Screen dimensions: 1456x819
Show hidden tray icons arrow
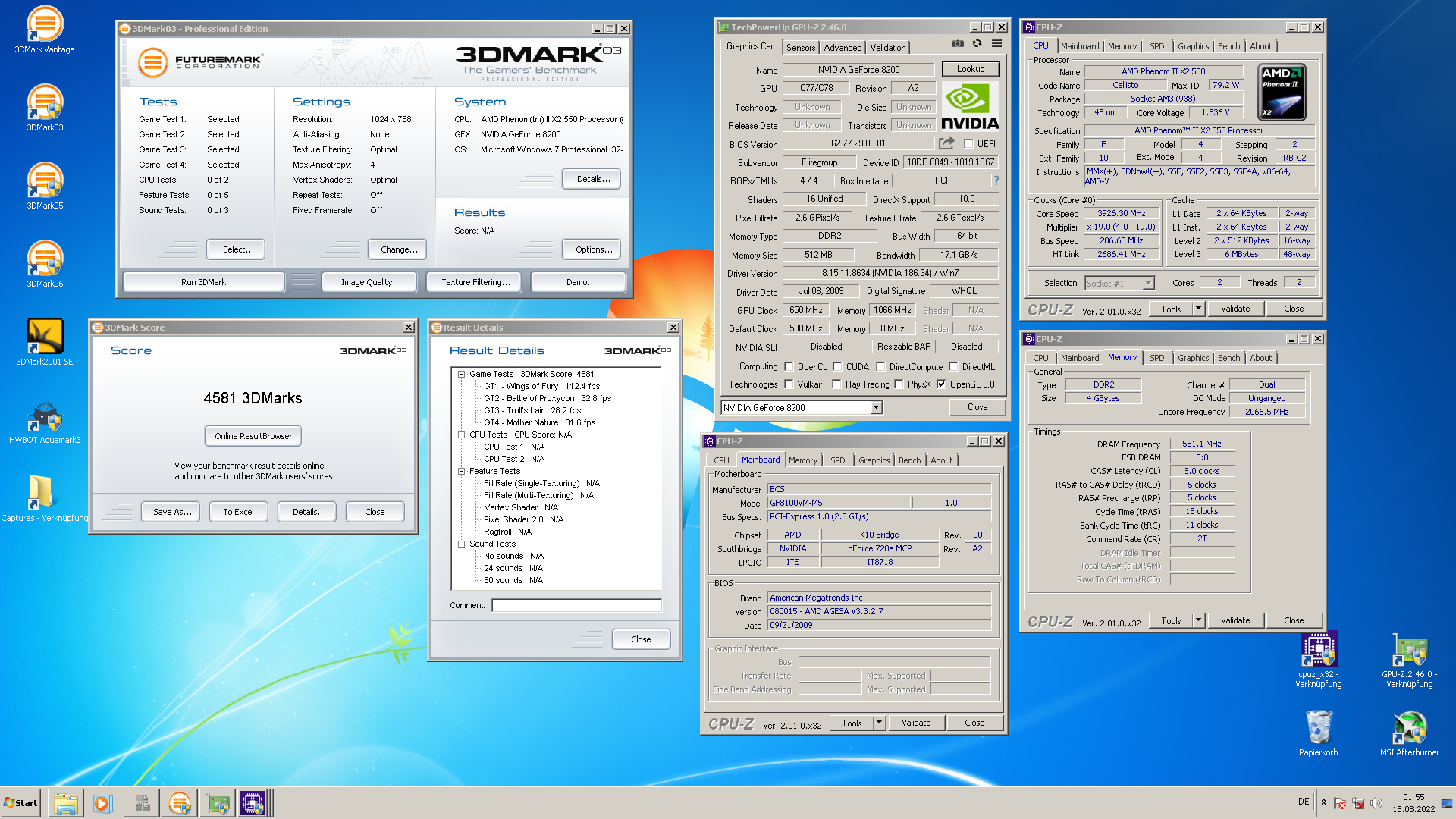click(1323, 802)
